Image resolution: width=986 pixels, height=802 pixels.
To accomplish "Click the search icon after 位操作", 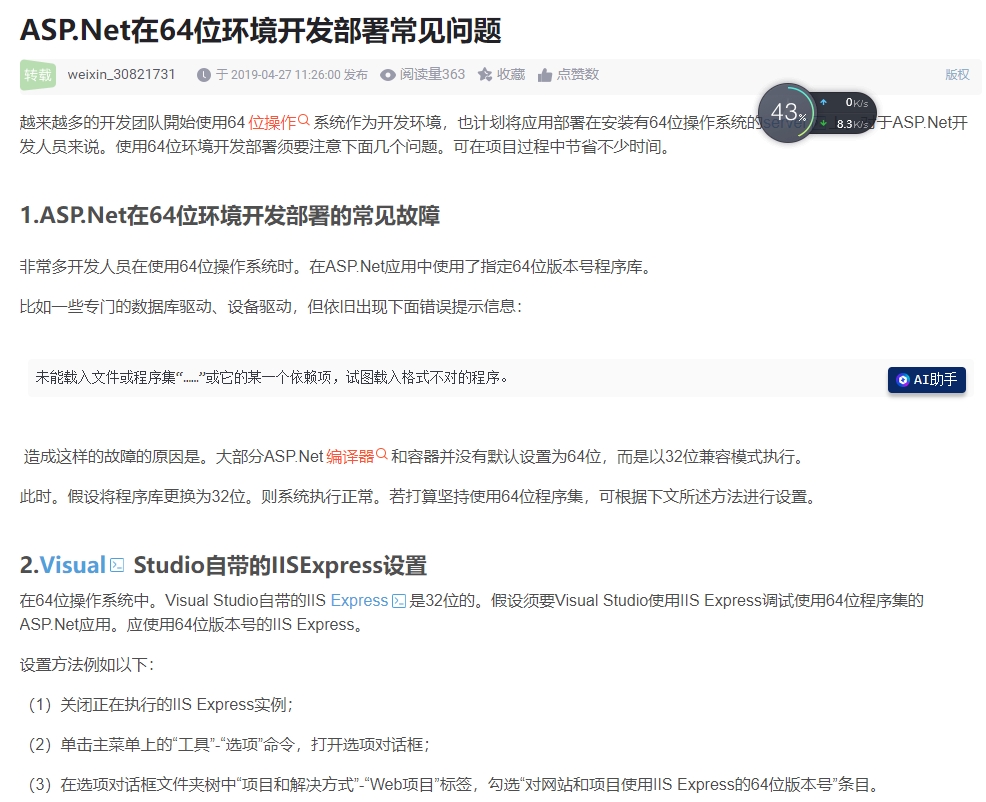I will pyautogui.click(x=304, y=121).
